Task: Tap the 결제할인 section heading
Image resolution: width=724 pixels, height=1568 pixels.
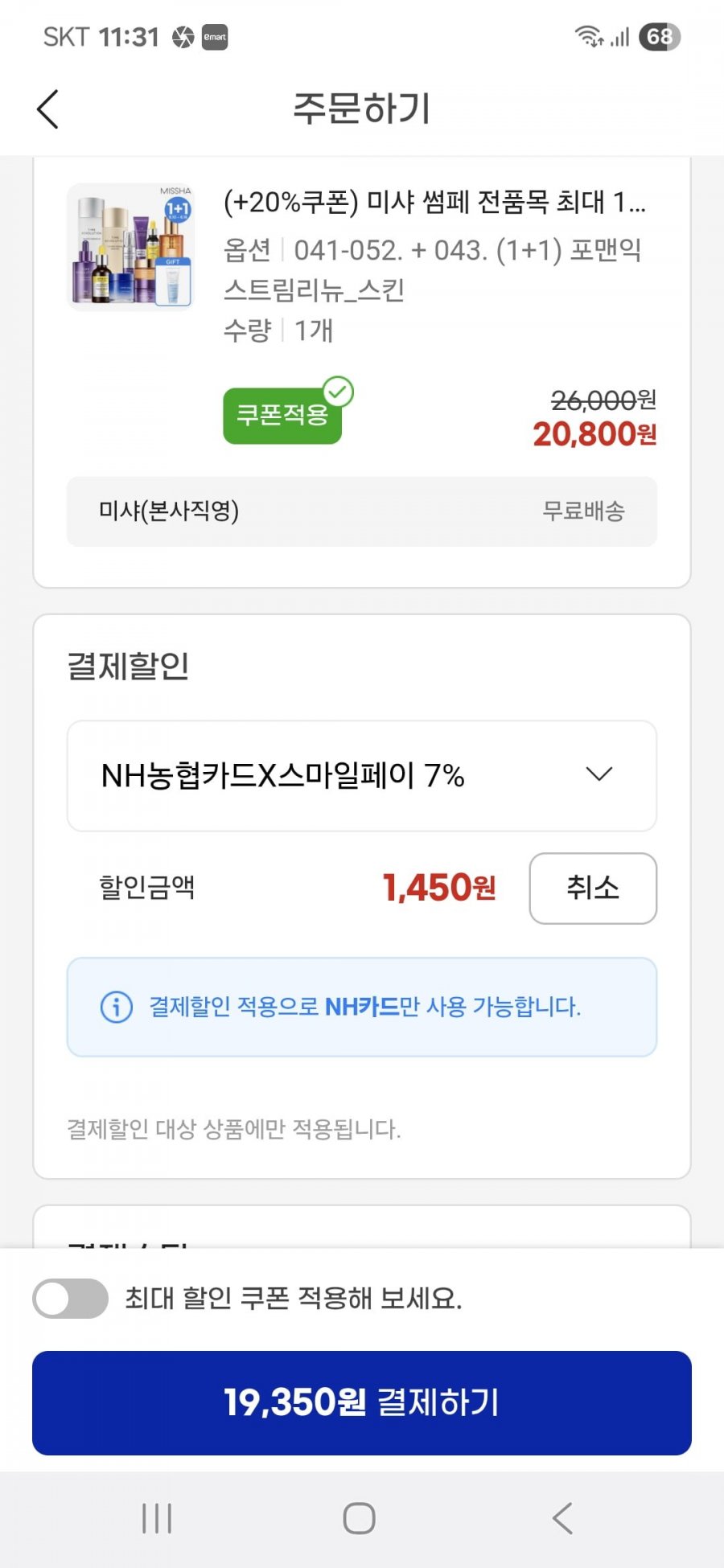Action: [x=128, y=666]
